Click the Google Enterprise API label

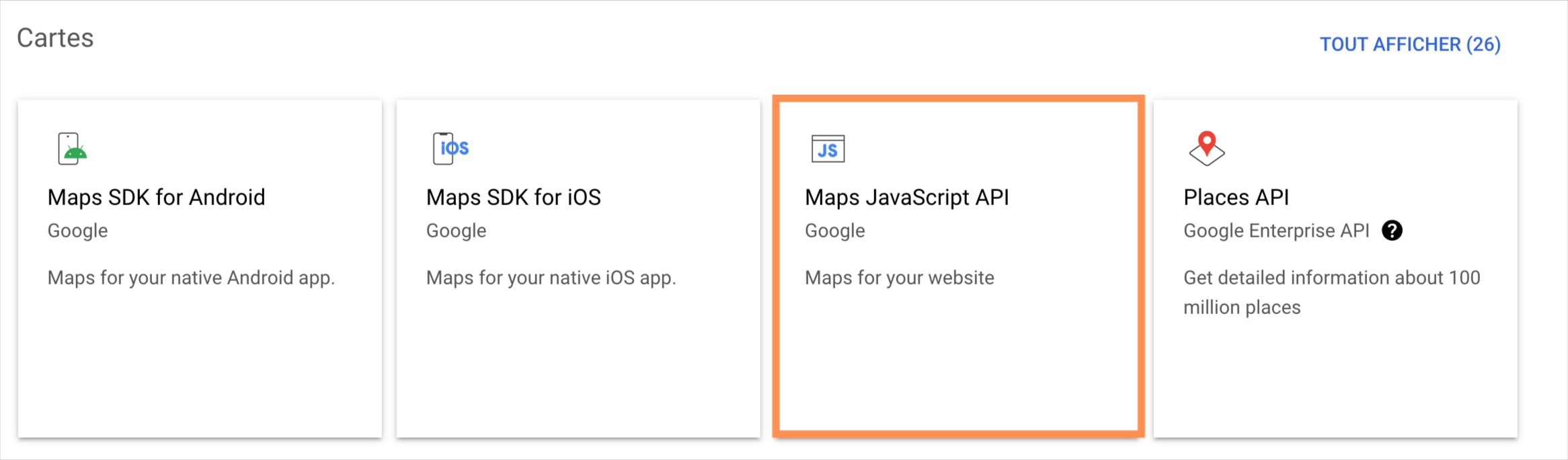(x=1276, y=231)
